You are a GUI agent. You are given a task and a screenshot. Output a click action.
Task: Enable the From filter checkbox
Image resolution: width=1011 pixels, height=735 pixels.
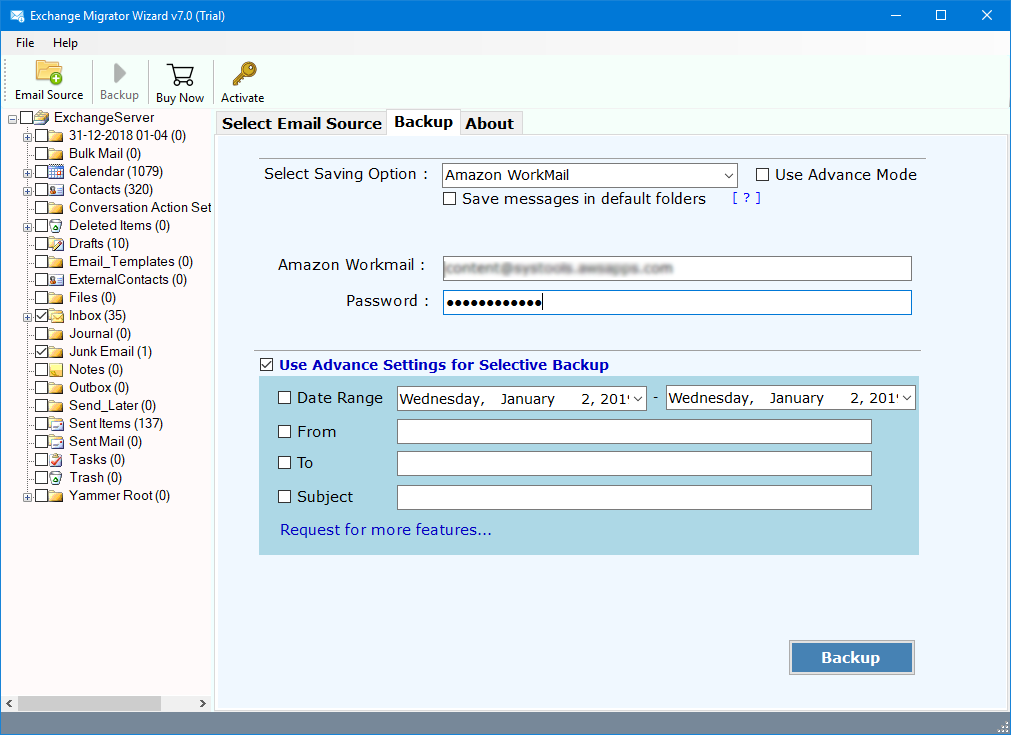click(284, 431)
